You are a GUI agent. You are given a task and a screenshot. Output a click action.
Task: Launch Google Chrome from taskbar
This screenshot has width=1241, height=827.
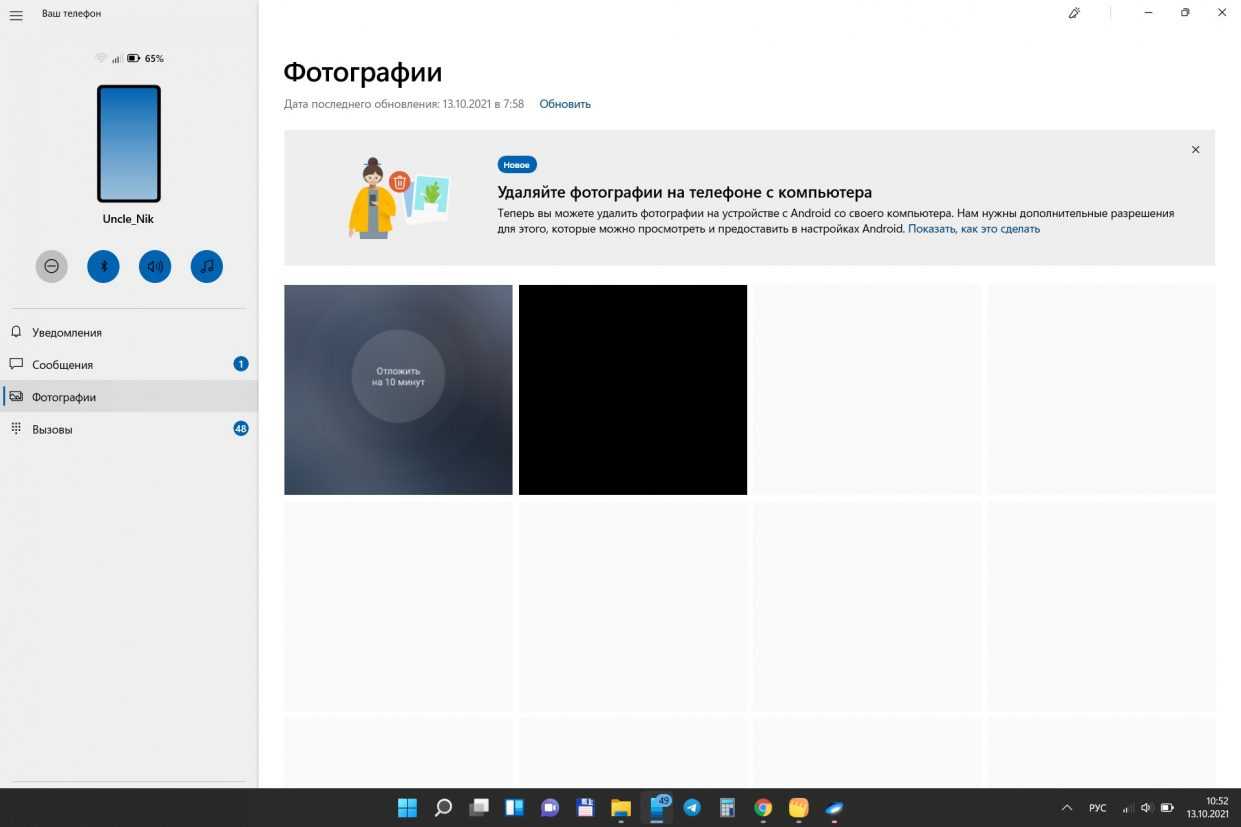point(763,808)
